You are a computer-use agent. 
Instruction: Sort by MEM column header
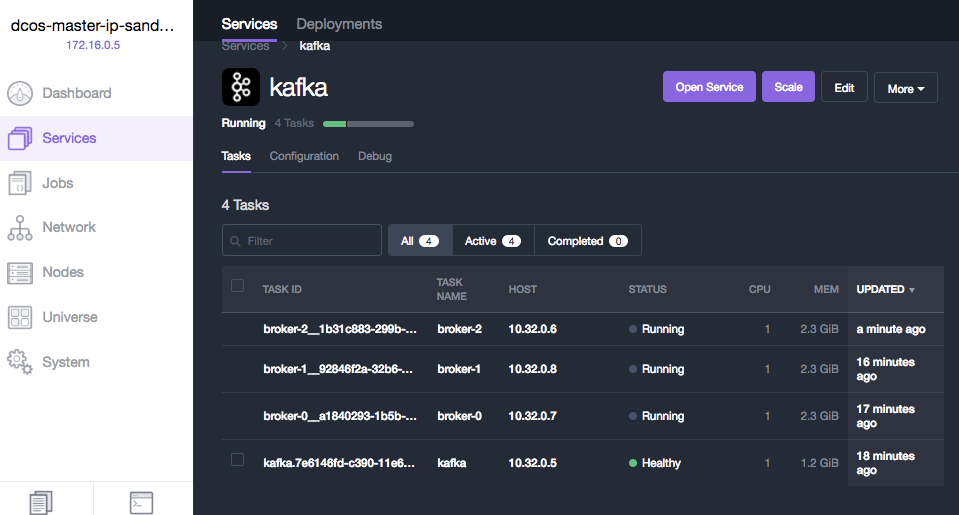click(x=826, y=289)
